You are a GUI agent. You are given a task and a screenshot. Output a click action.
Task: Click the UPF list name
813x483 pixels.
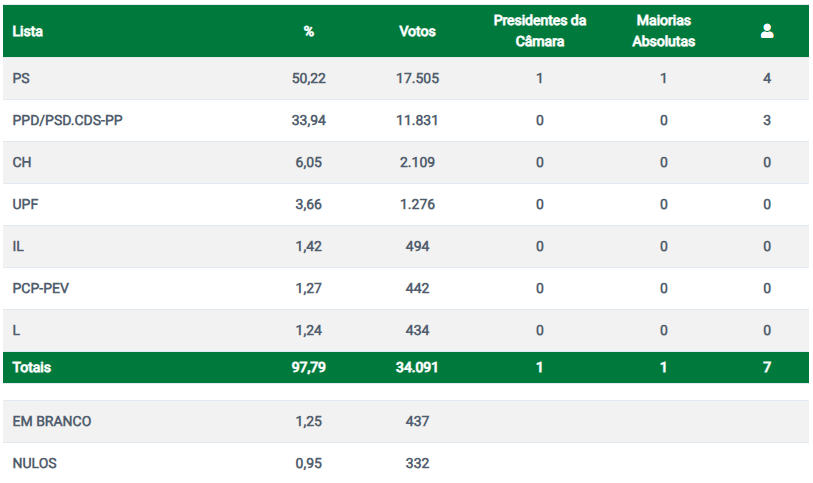pos(26,204)
